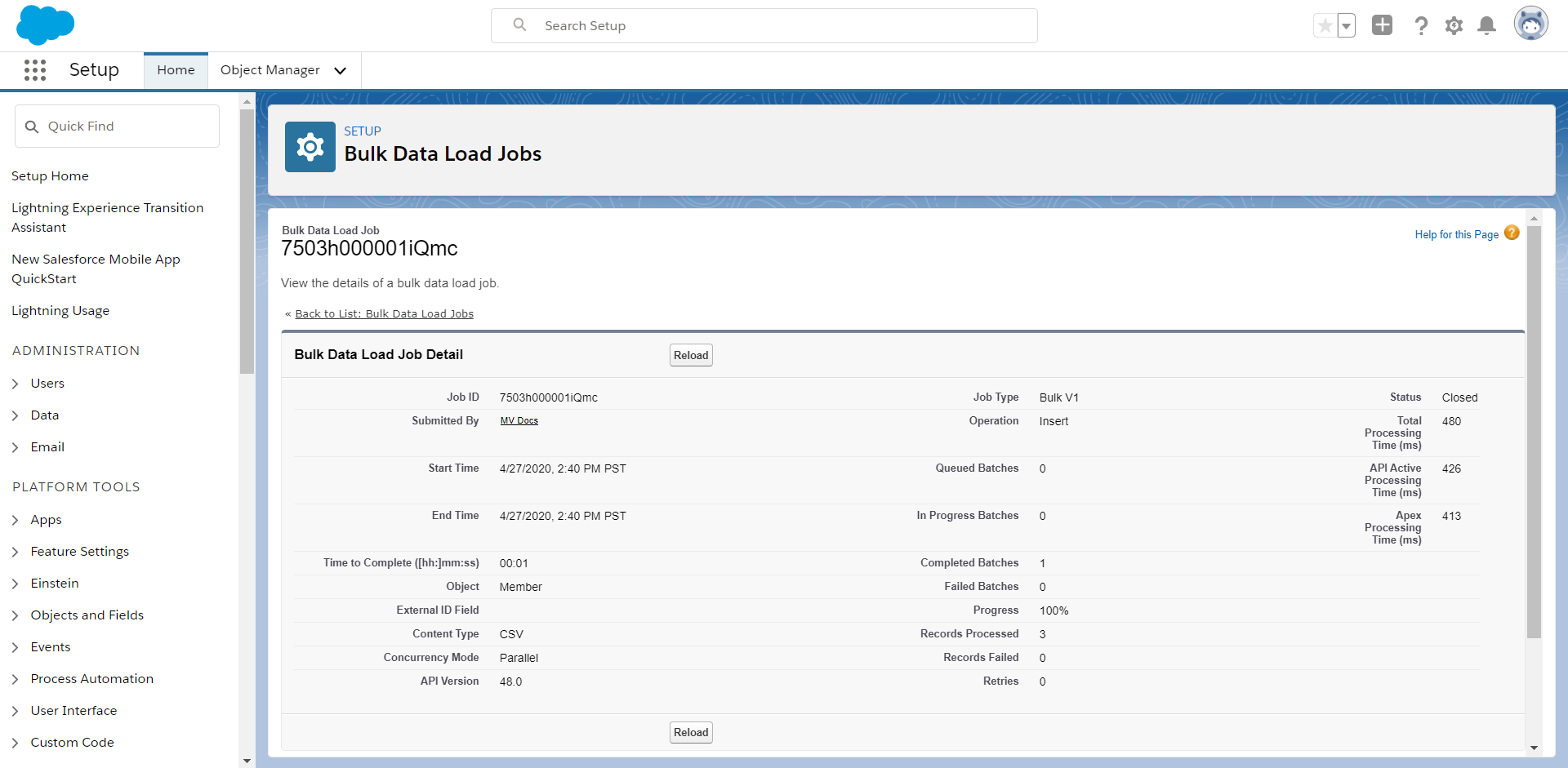Click the favorites star icon
1568x768 pixels.
coord(1325,26)
